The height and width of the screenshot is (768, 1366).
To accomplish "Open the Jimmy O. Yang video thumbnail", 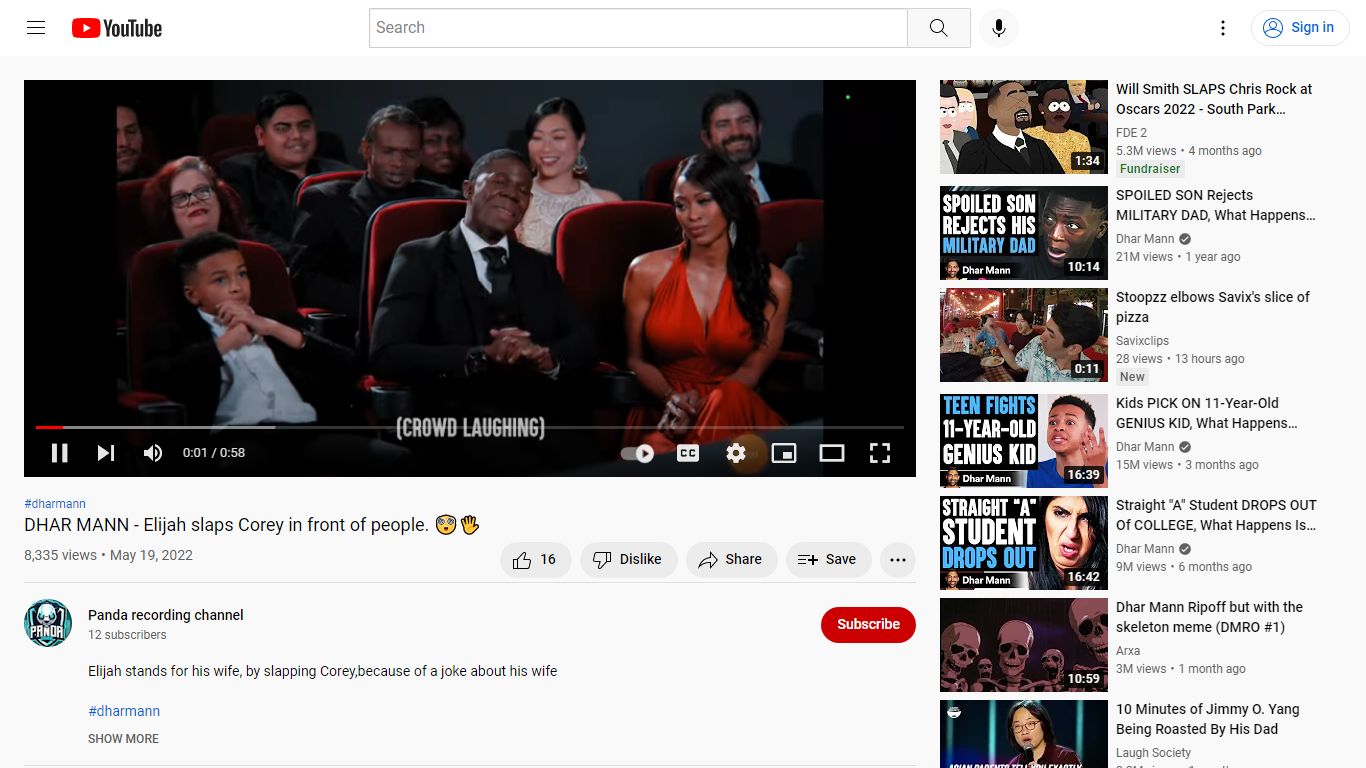I will click(x=1024, y=734).
